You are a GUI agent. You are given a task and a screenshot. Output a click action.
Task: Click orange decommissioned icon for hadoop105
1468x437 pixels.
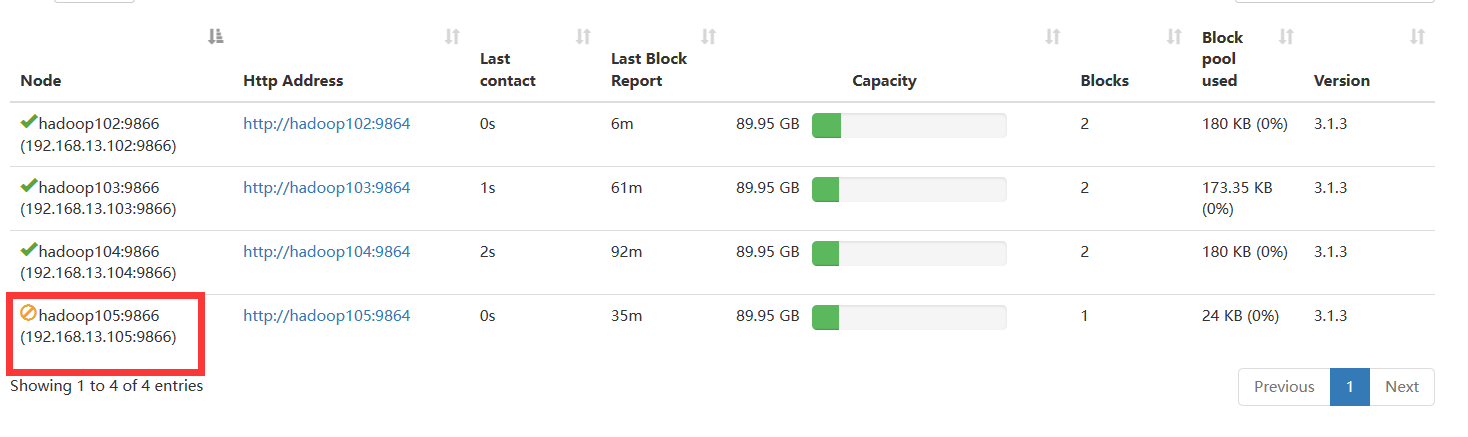[x=29, y=313]
